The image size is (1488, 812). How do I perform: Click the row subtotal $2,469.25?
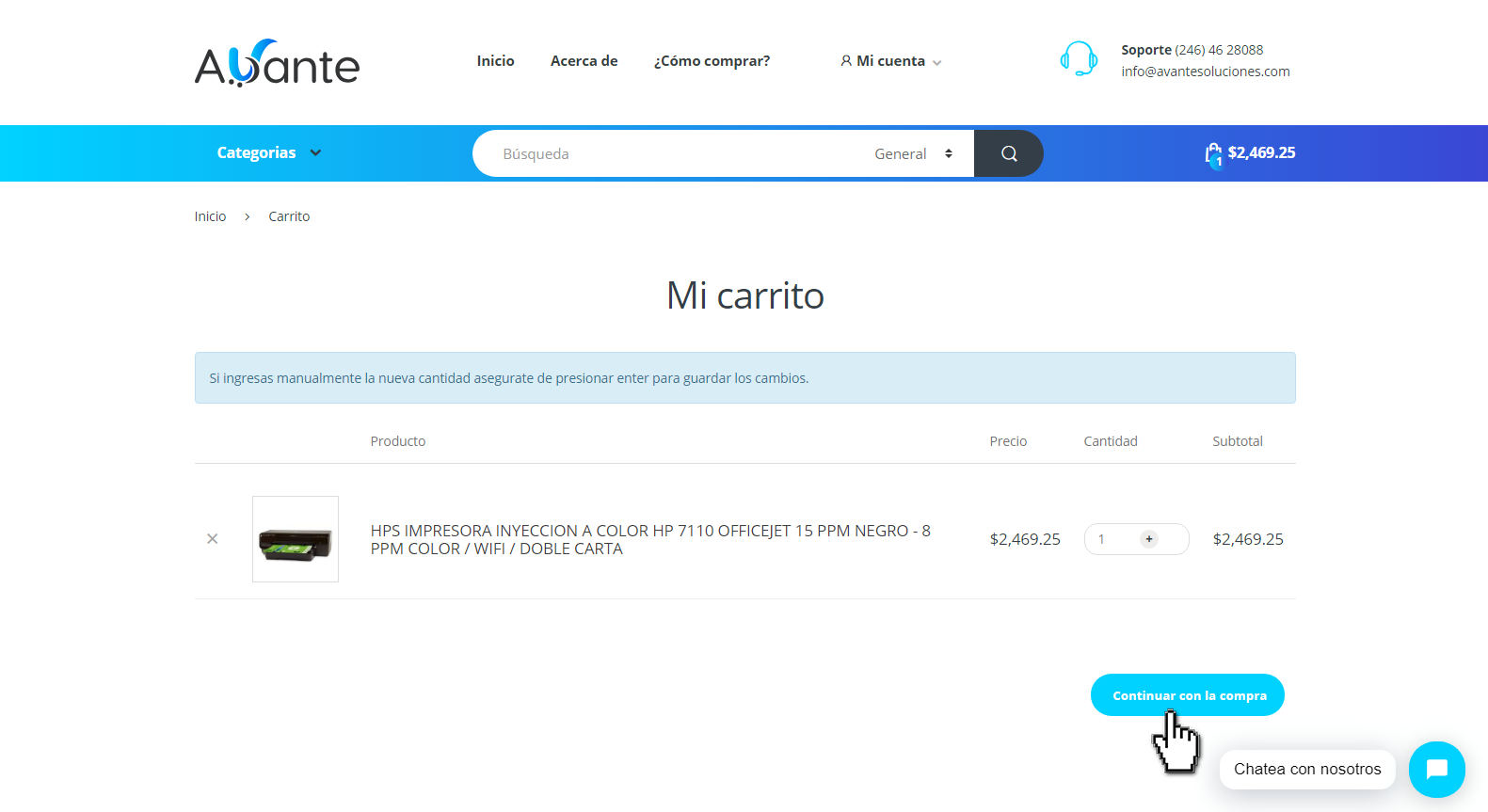coord(1248,539)
